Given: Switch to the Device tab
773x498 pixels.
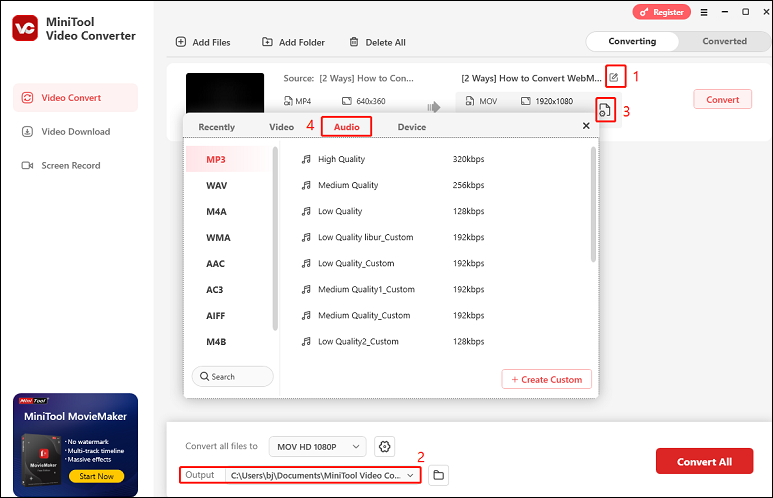Looking at the screenshot, I should 412,127.
